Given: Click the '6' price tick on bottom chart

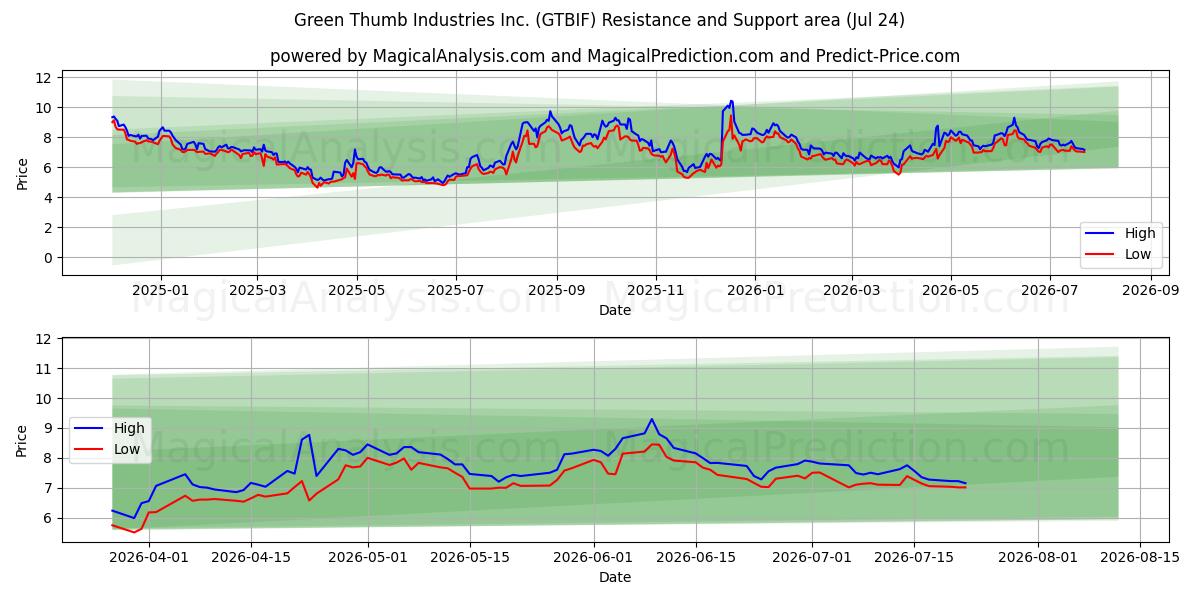Looking at the screenshot, I should [x=48, y=518].
